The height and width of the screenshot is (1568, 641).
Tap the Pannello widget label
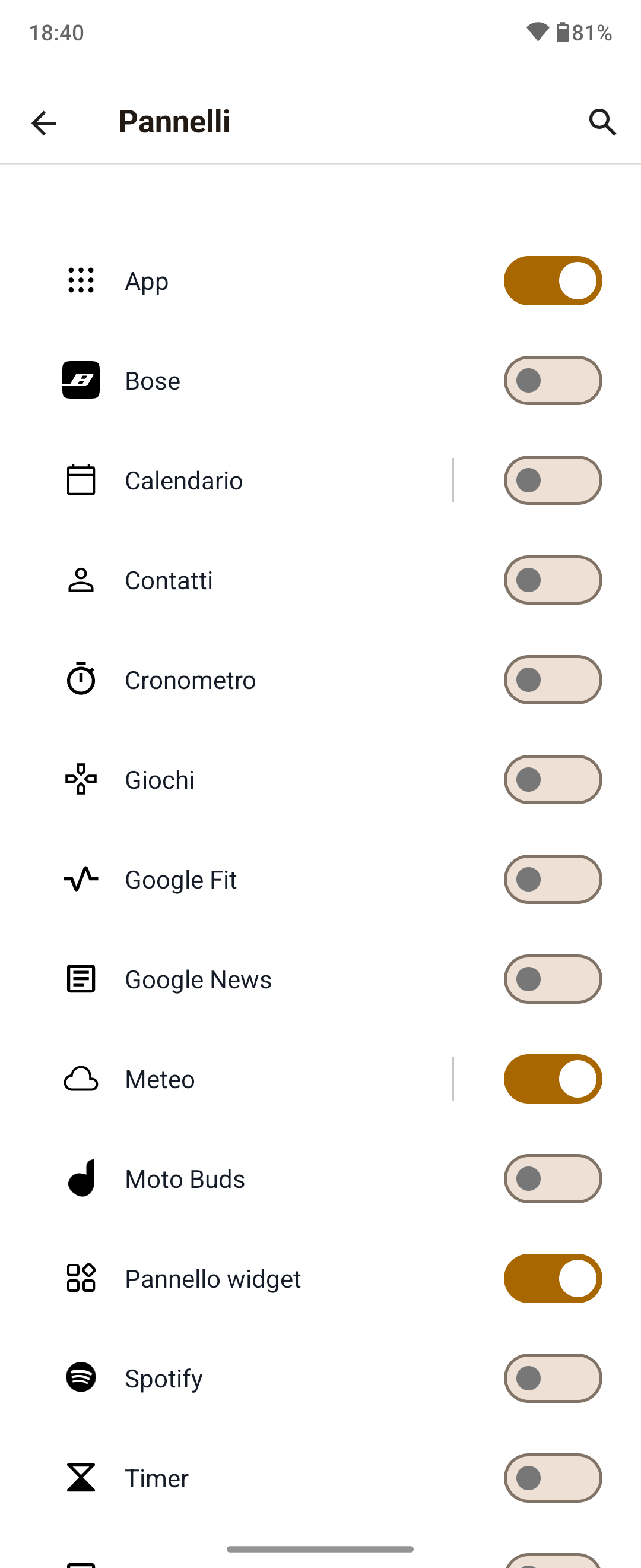coord(213,1279)
